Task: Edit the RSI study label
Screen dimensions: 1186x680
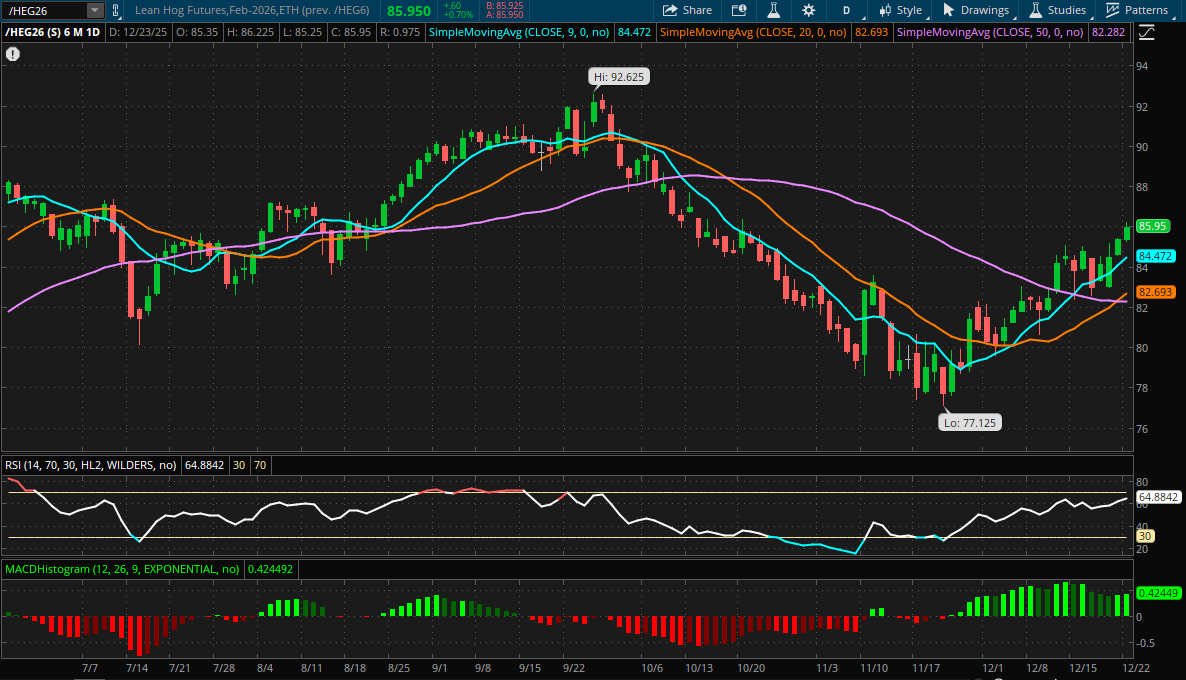Action: (88, 464)
